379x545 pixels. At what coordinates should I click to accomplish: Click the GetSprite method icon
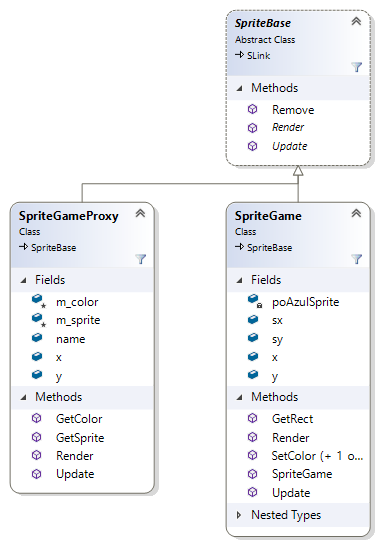[x=37, y=437]
